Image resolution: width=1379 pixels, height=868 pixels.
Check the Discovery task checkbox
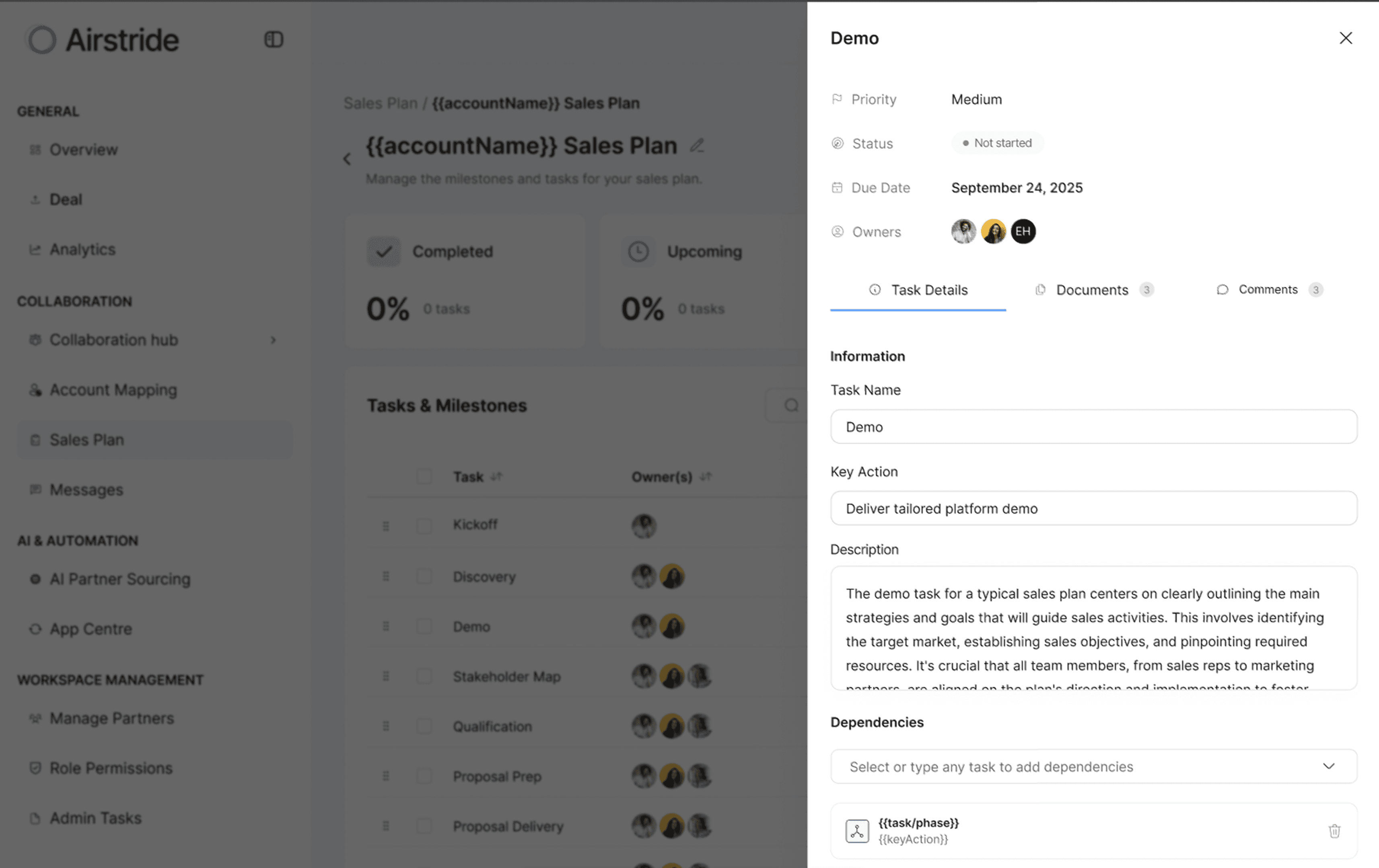click(424, 576)
